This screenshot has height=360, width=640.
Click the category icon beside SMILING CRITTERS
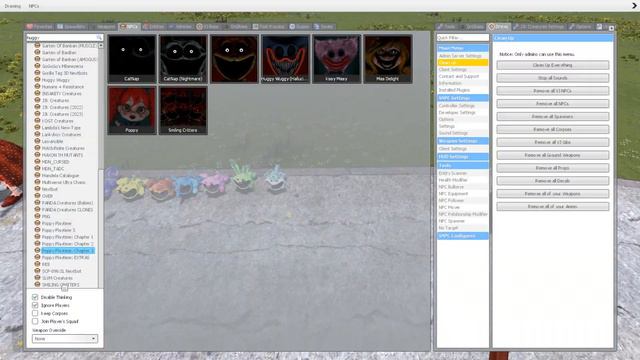(37, 284)
